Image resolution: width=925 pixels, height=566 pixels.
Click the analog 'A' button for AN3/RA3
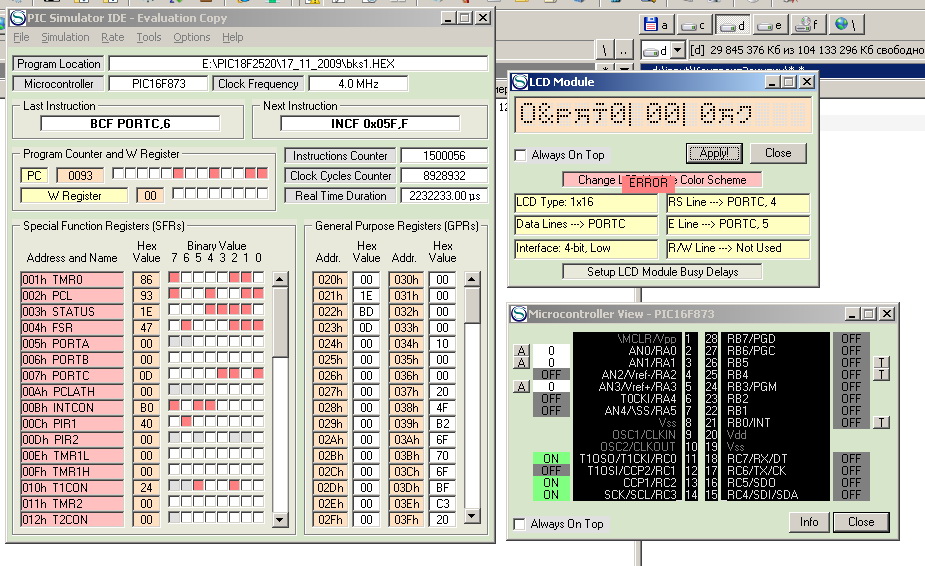coord(521,387)
